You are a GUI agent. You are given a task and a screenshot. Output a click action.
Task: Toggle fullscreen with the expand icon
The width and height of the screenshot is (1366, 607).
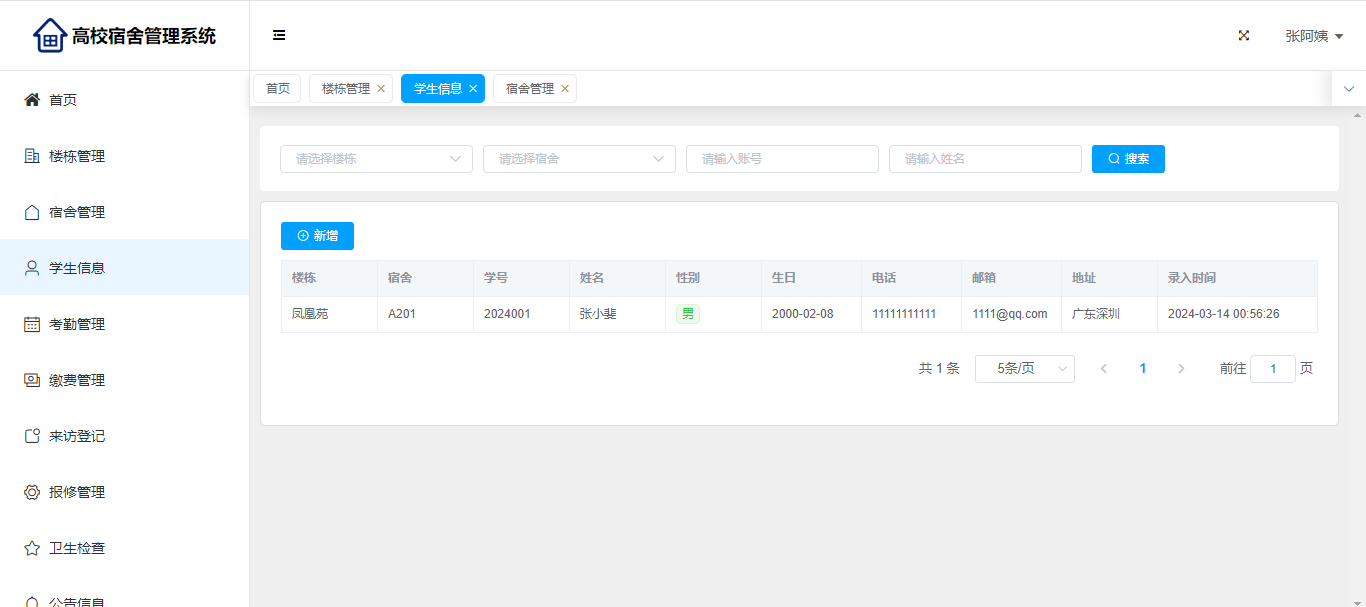pyautogui.click(x=1244, y=35)
